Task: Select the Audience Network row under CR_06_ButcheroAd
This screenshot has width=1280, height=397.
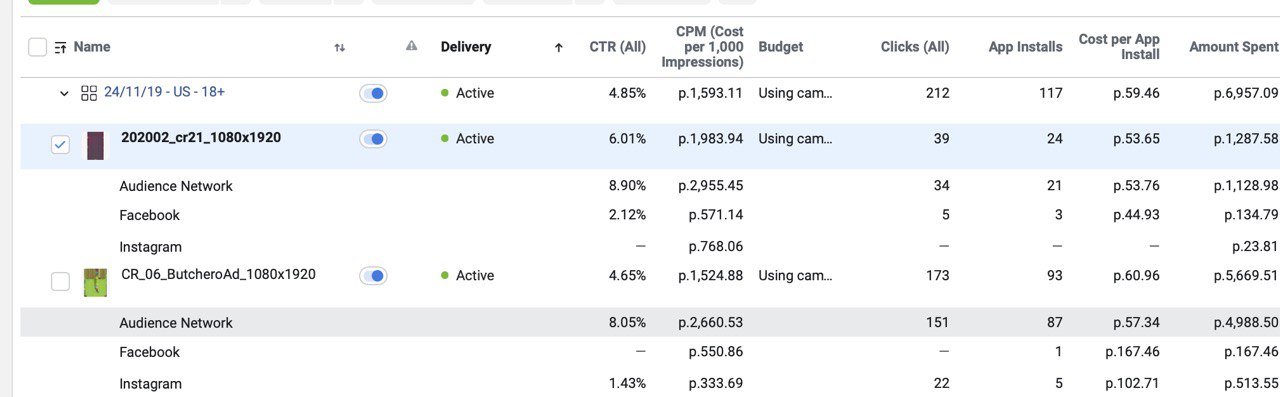Action: [x=650, y=322]
